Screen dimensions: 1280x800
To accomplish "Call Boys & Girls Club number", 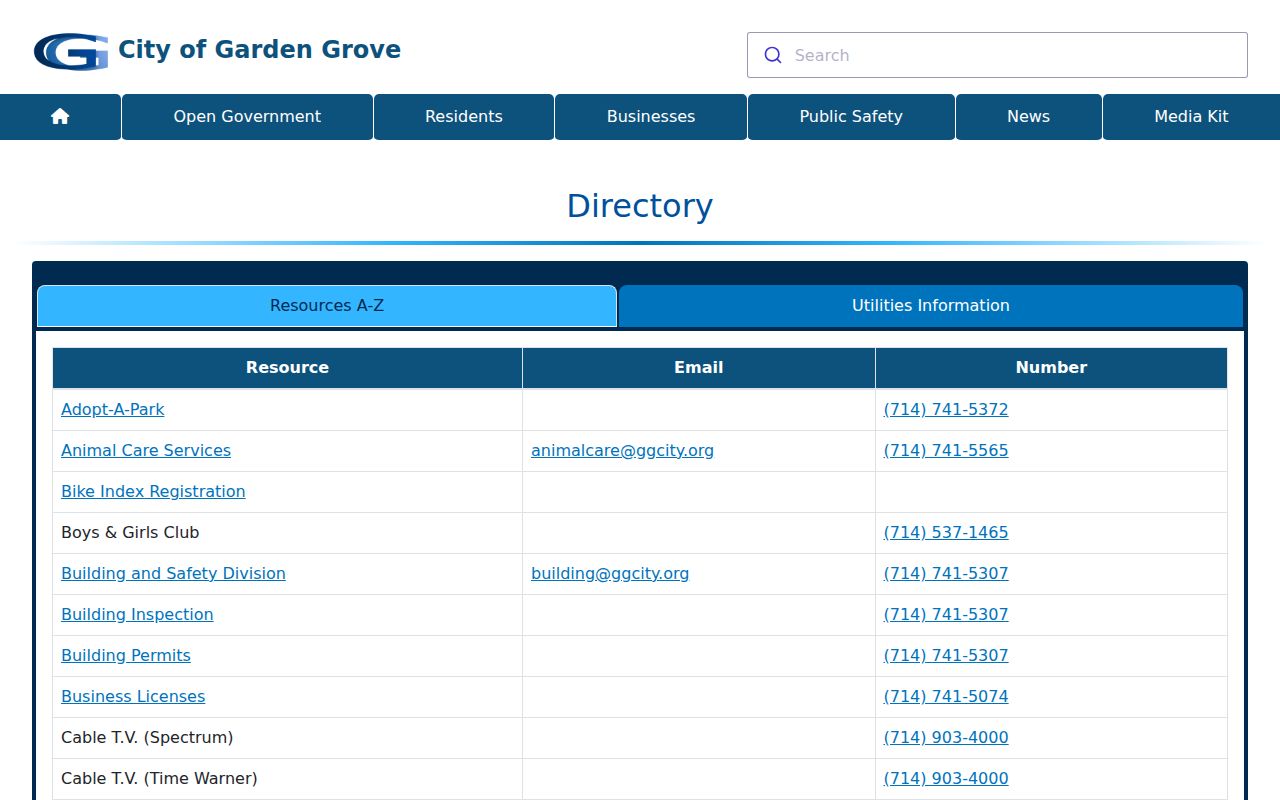I will coord(946,532).
